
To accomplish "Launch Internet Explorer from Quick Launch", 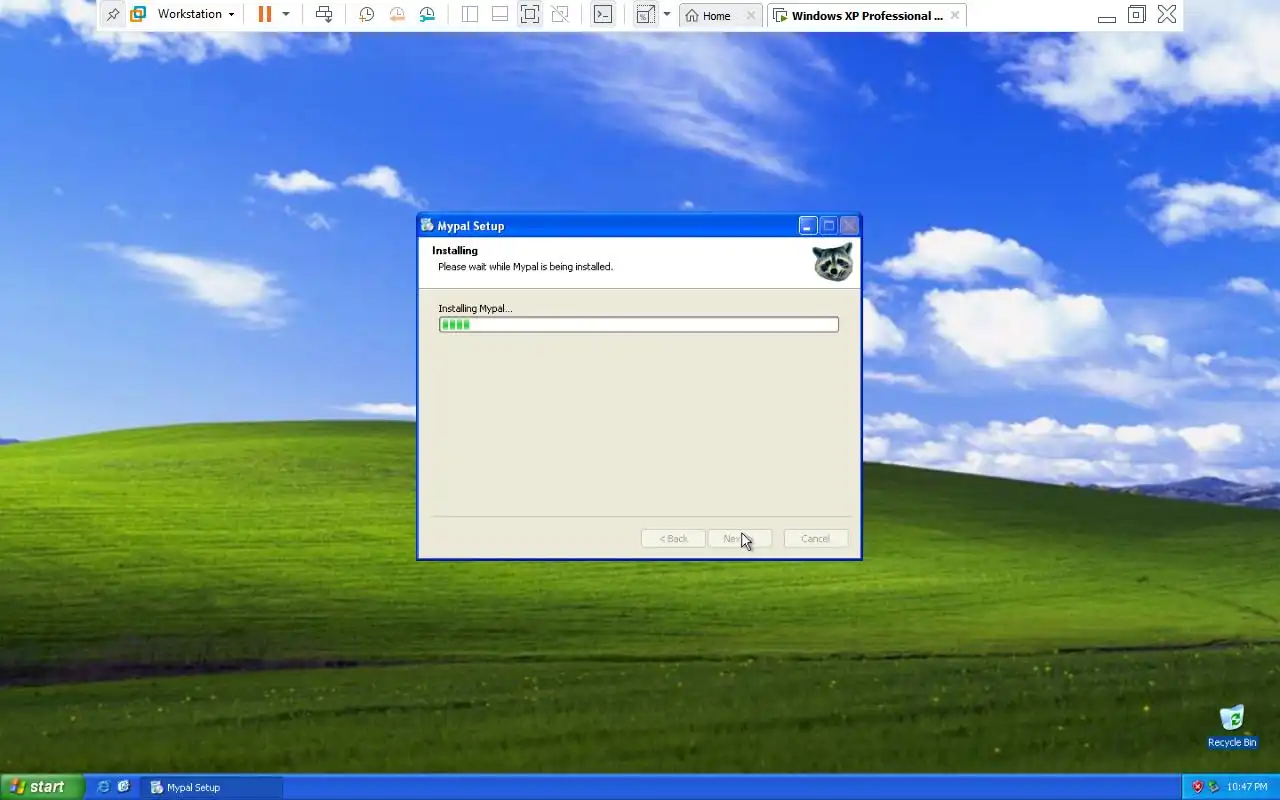I will pyautogui.click(x=103, y=787).
